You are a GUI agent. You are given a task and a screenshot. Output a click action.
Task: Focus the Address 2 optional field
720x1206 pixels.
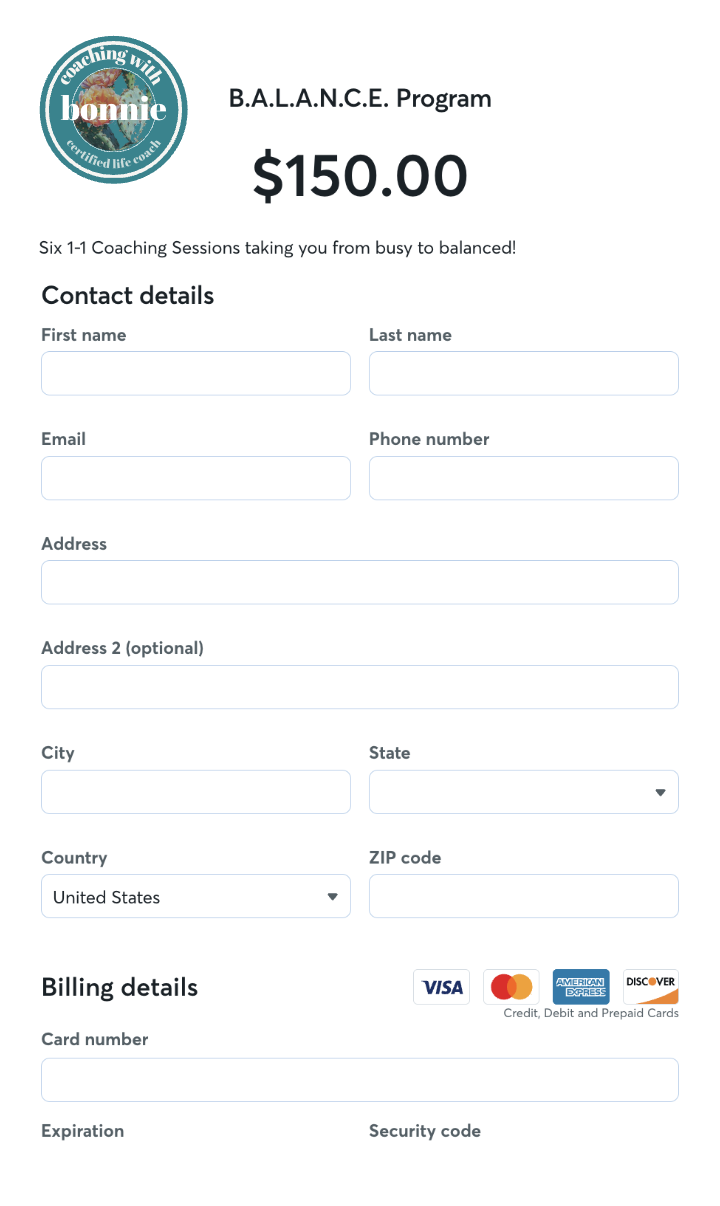(x=359, y=687)
